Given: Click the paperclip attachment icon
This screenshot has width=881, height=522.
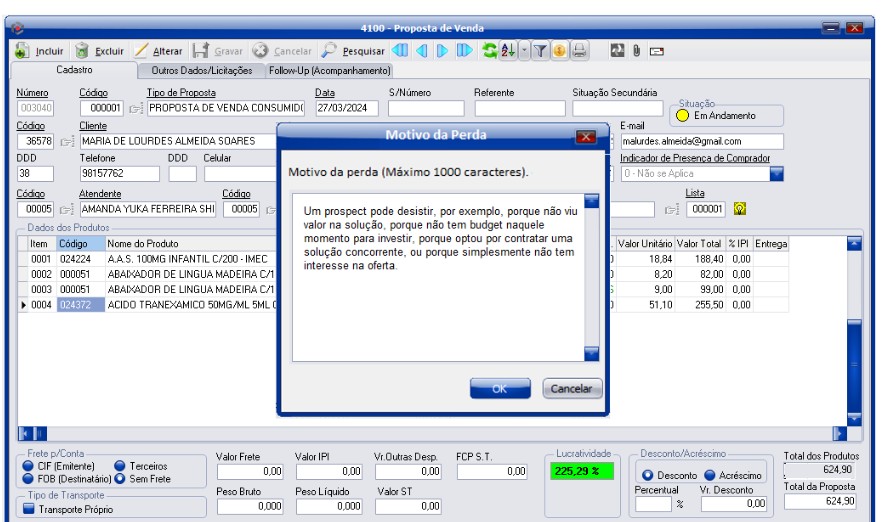Looking at the screenshot, I should [636, 51].
